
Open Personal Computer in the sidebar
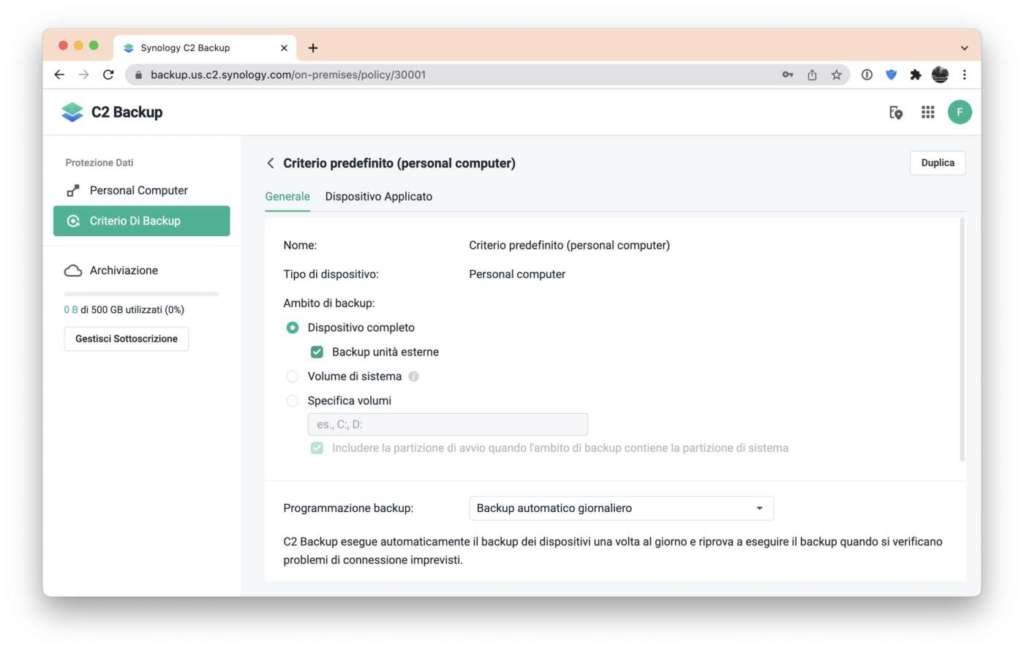139,190
